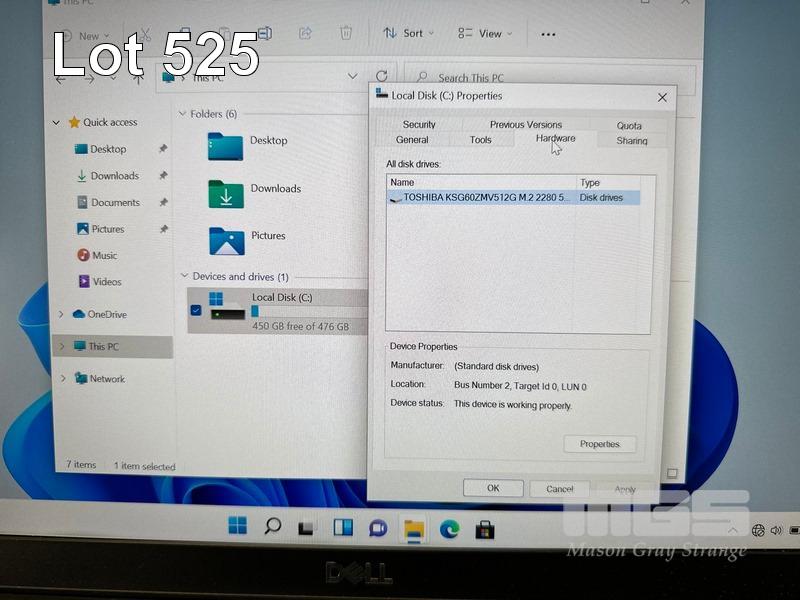Select the TOSHIBA KSG60ZMV512G disk entry

(485, 198)
